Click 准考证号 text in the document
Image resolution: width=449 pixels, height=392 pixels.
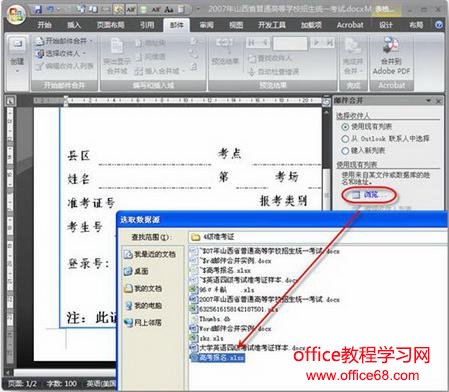click(x=91, y=202)
